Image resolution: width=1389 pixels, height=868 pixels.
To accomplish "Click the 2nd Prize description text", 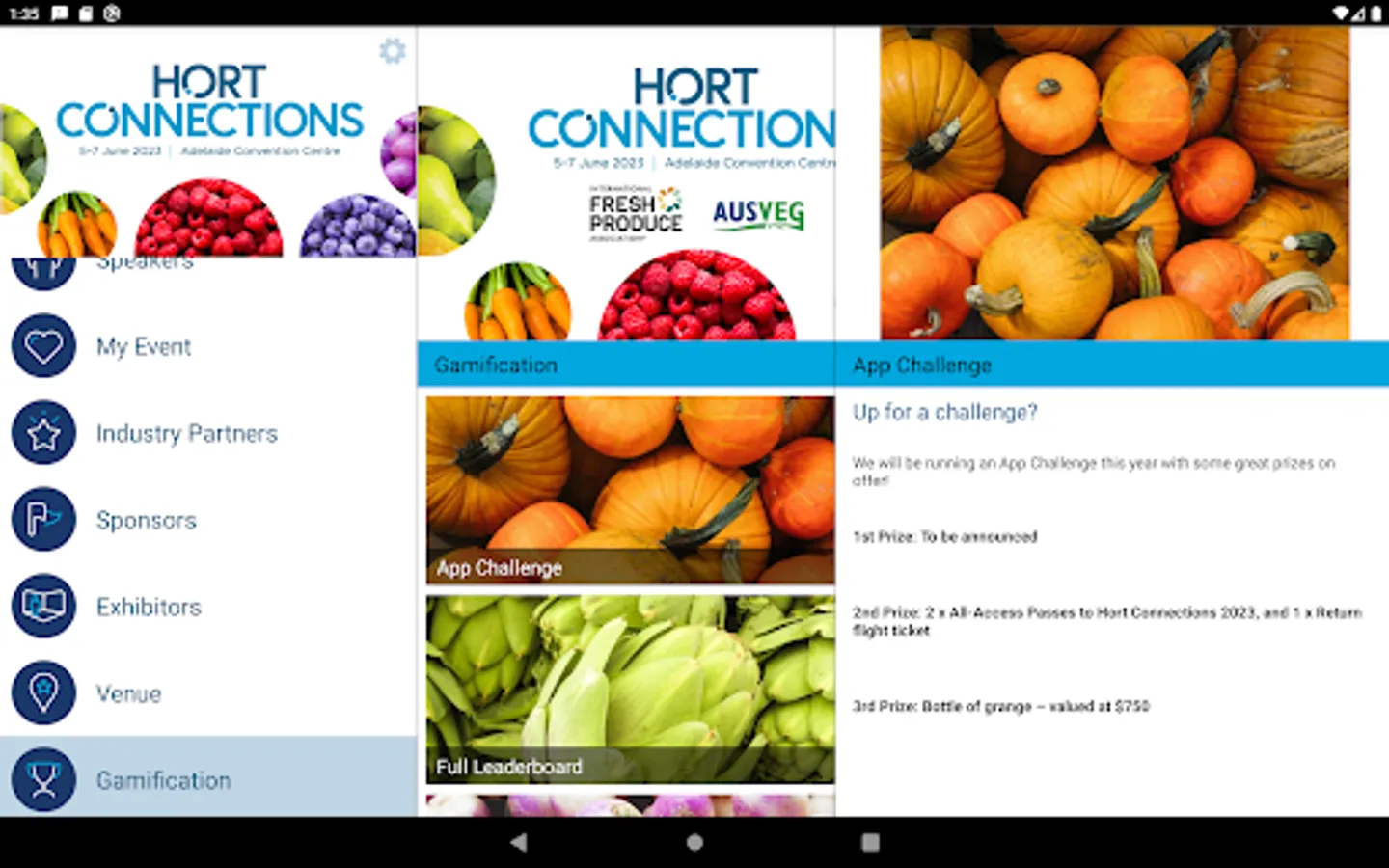I will [1106, 621].
